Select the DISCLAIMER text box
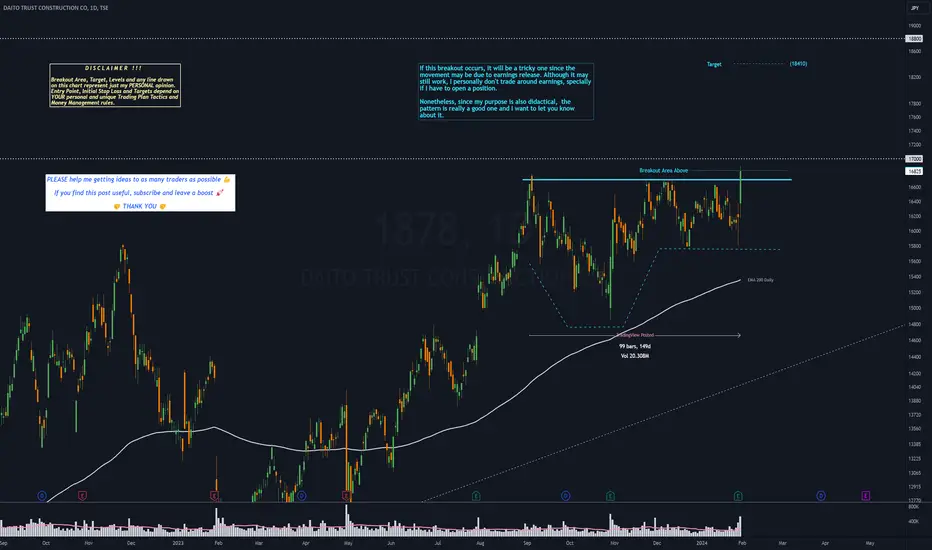Screen dimensions: 932x550 (x=115, y=85)
